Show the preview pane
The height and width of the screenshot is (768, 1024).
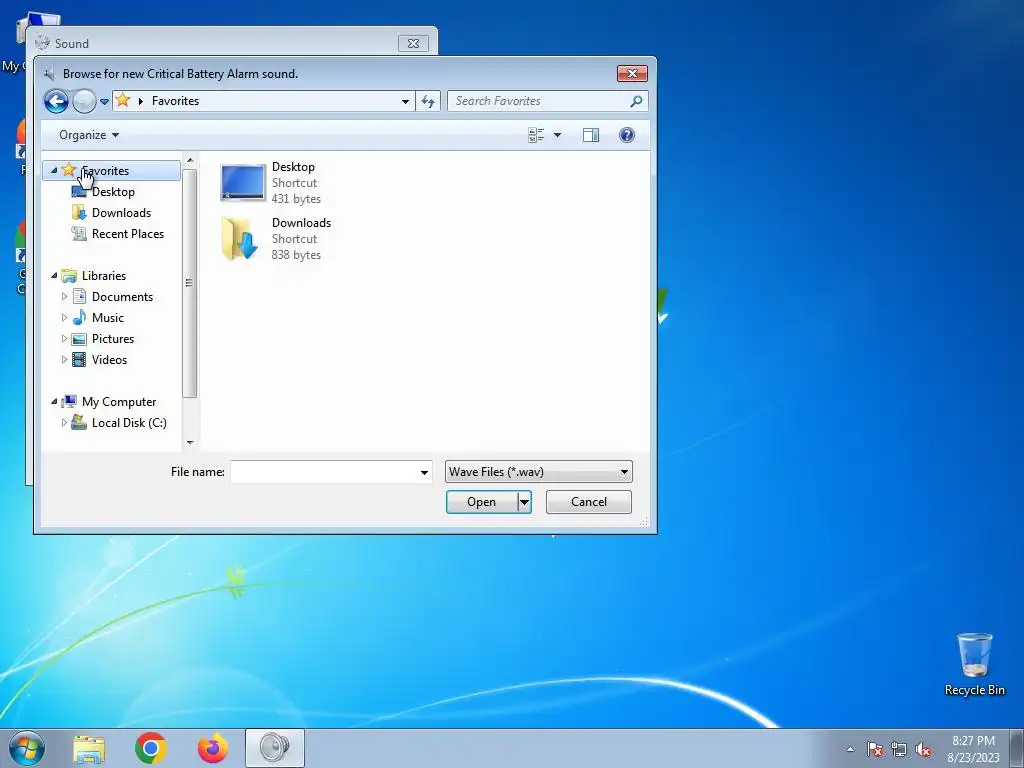pyautogui.click(x=591, y=135)
